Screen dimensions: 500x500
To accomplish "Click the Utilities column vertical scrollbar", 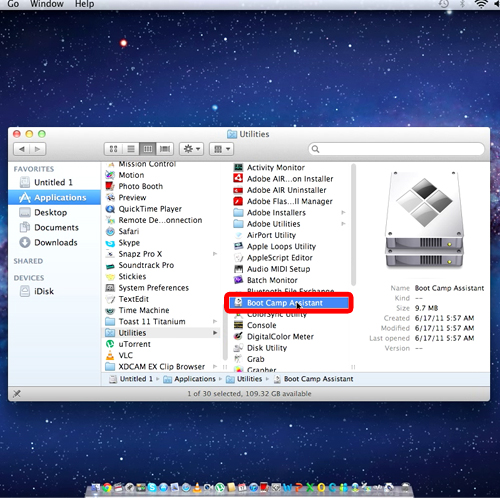I will click(353, 225).
